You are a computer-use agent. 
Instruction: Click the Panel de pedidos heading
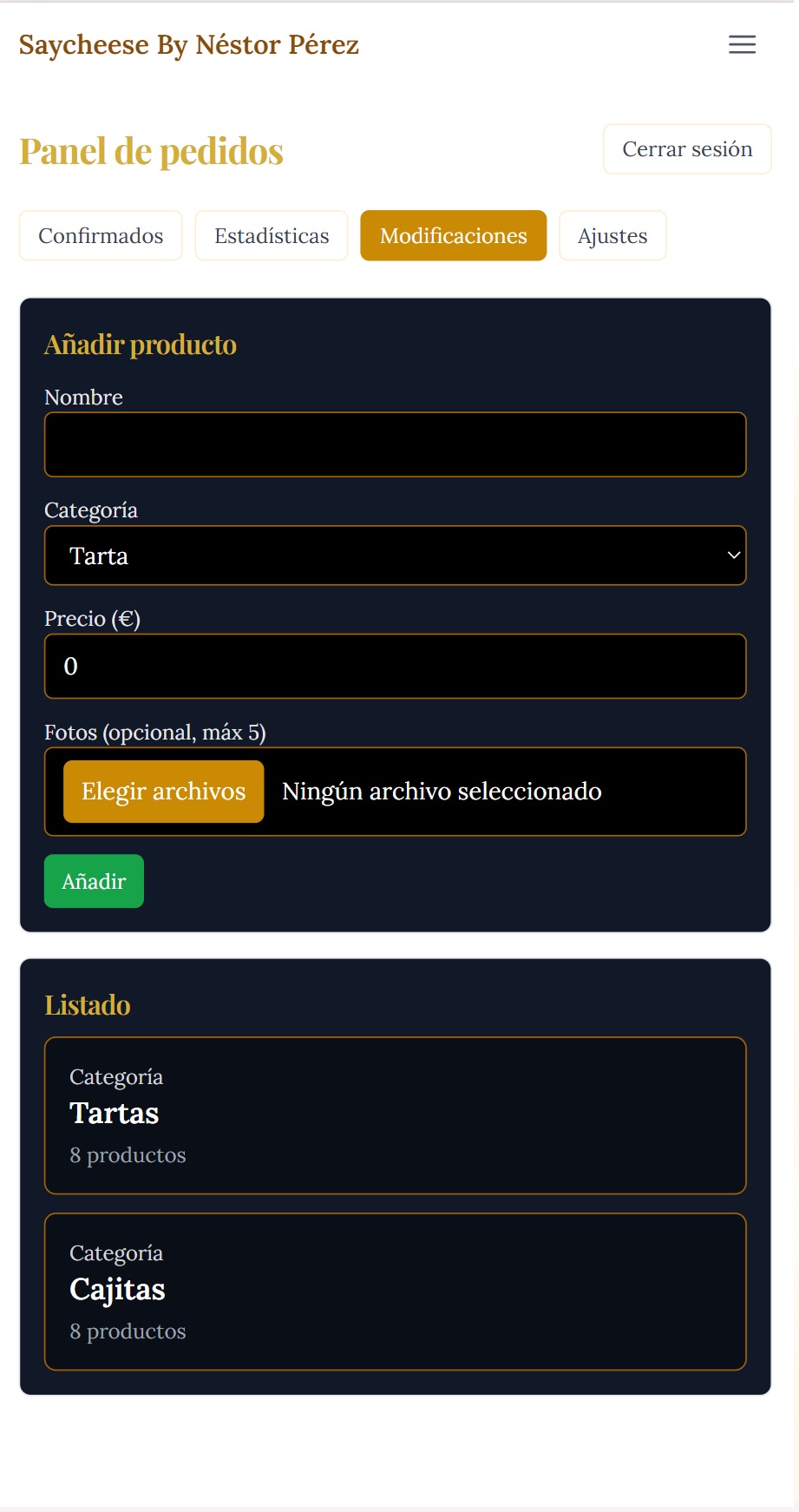(151, 151)
